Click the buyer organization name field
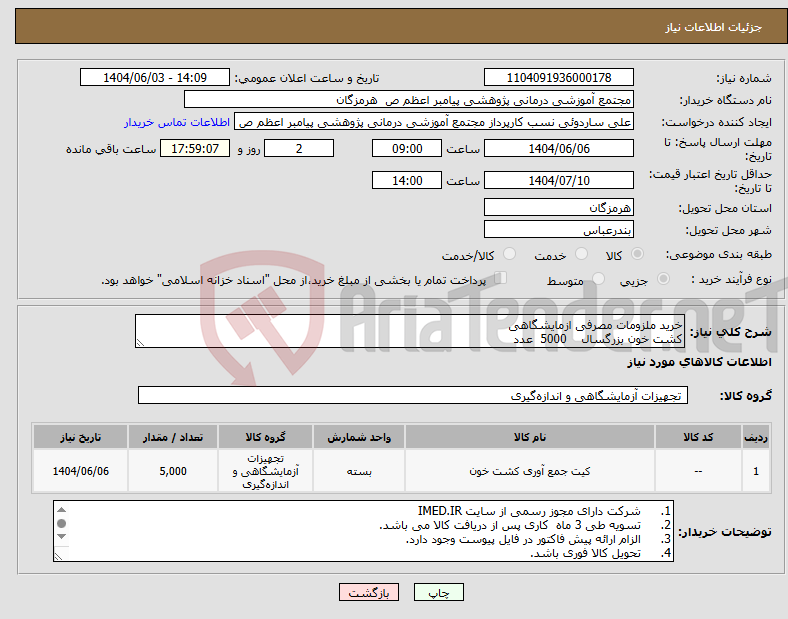This screenshot has height=619, width=788. click(x=409, y=99)
